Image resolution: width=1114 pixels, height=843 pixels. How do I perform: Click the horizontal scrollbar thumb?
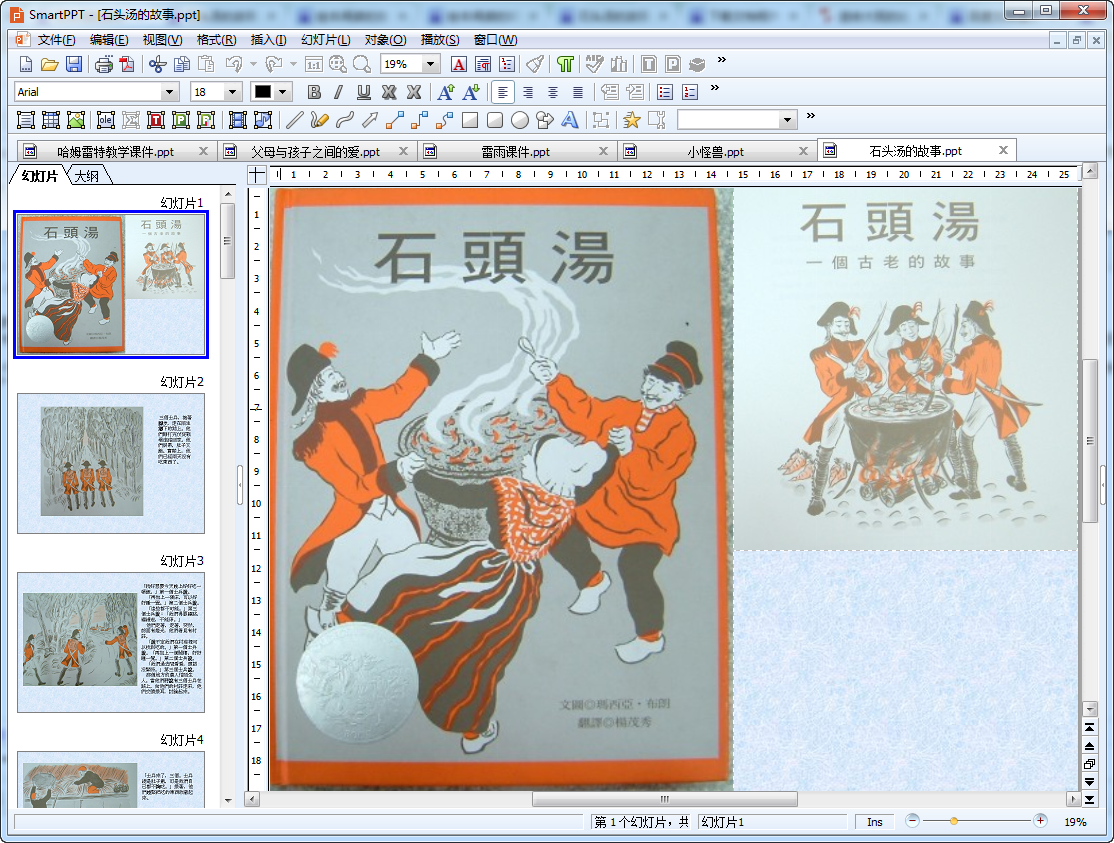click(664, 799)
